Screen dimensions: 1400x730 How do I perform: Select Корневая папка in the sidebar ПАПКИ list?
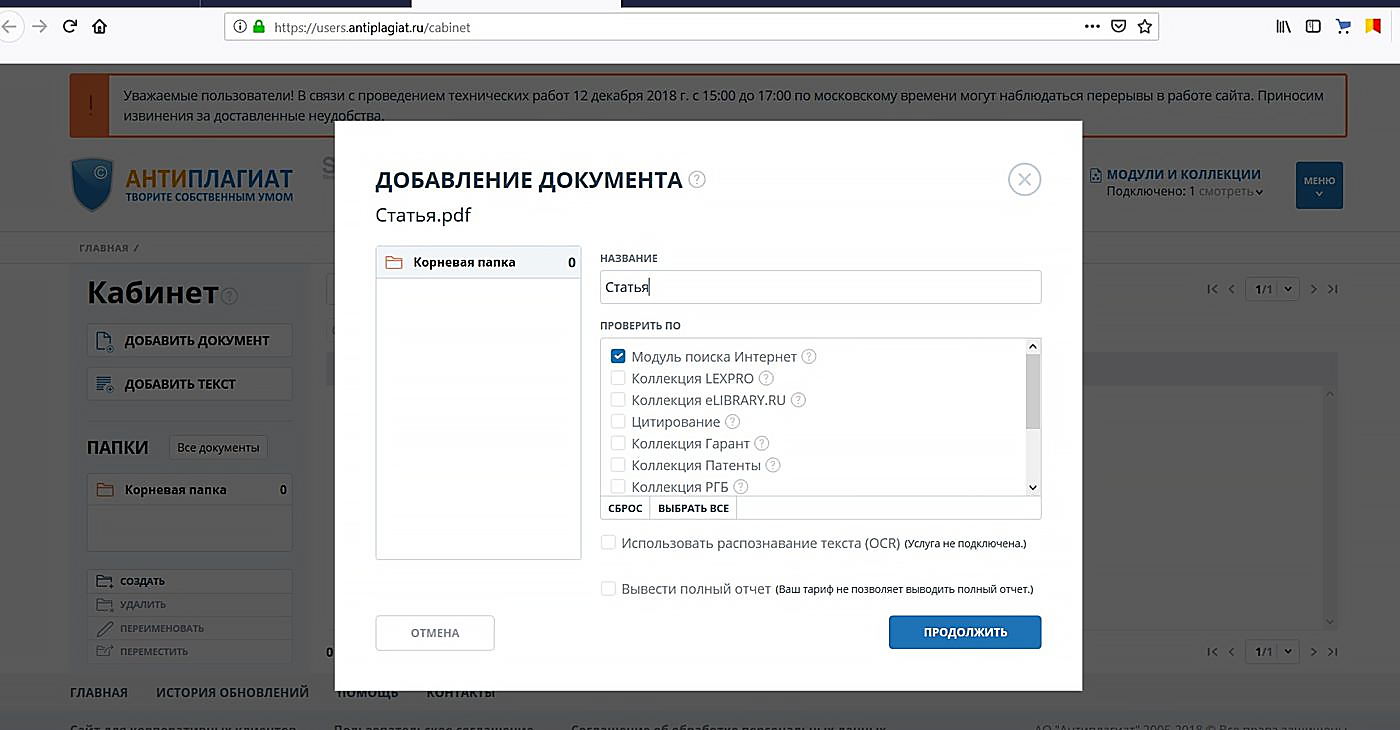(190, 490)
